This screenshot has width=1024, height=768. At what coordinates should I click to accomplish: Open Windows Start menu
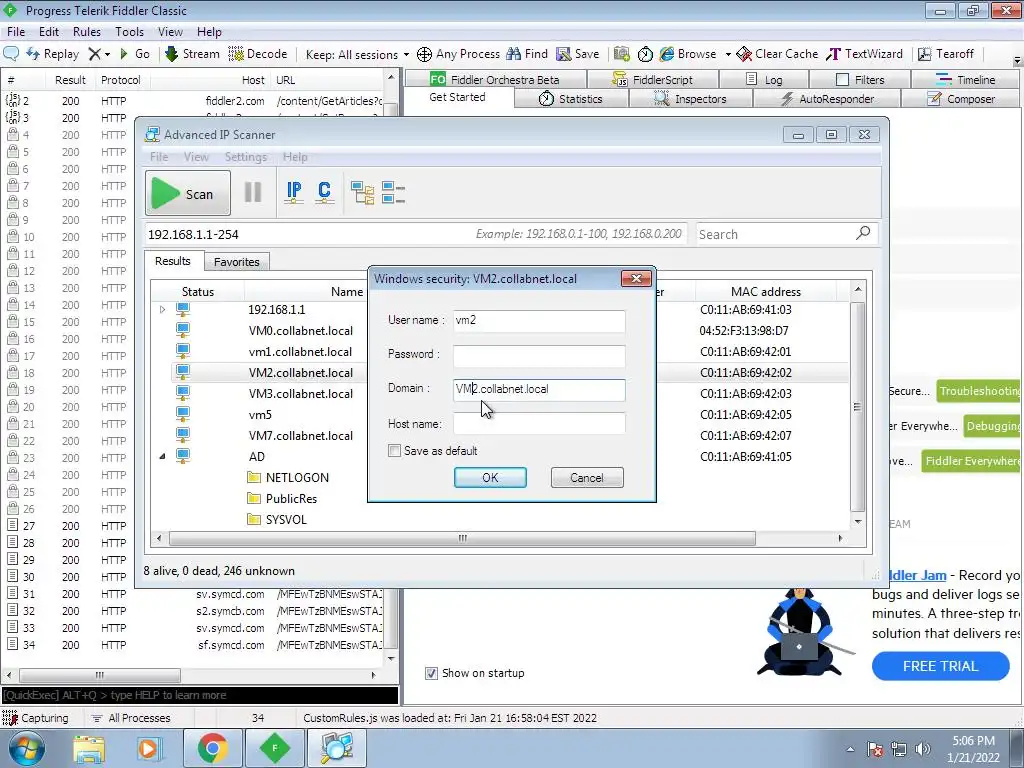[x=27, y=748]
